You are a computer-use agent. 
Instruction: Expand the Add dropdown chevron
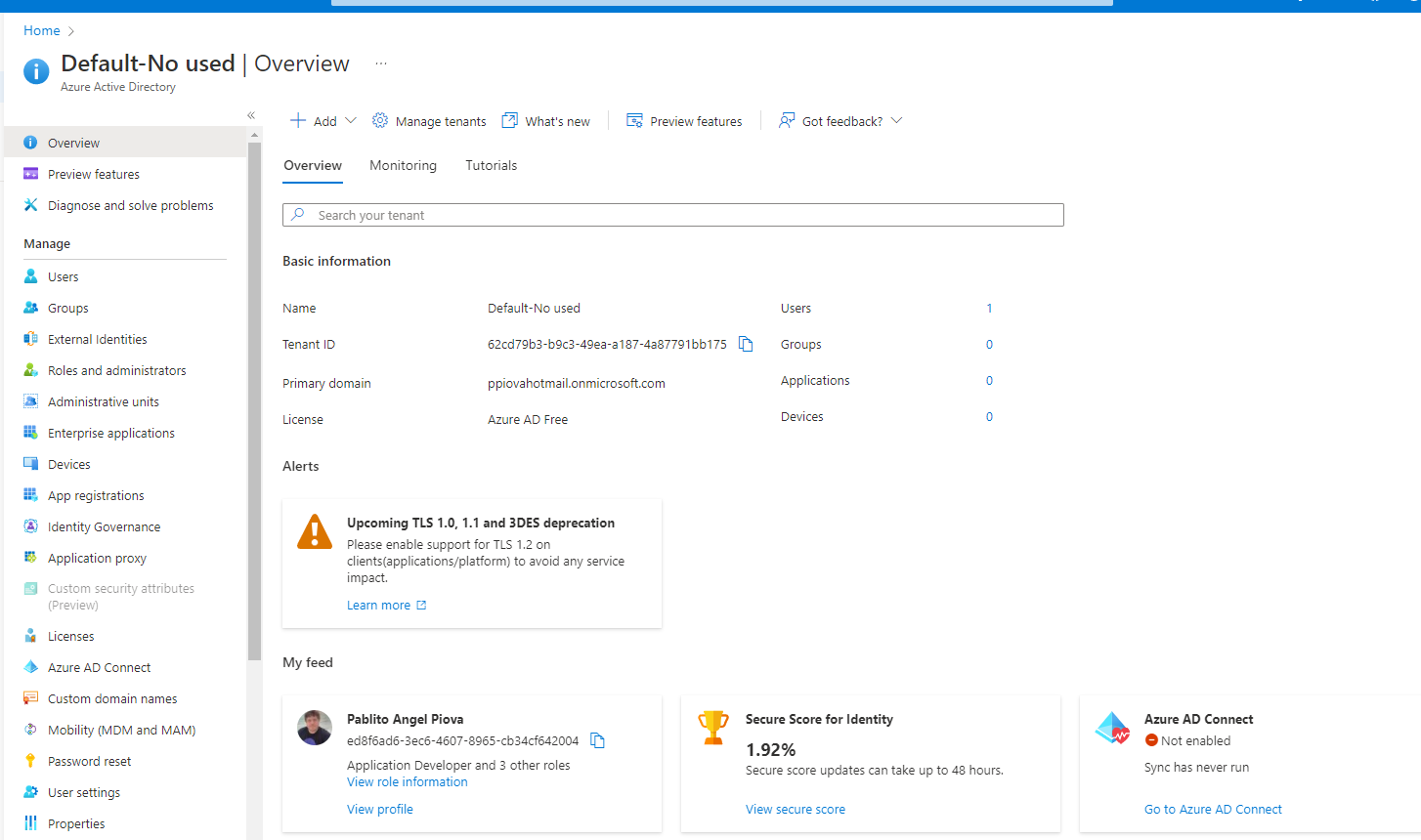[x=351, y=120]
